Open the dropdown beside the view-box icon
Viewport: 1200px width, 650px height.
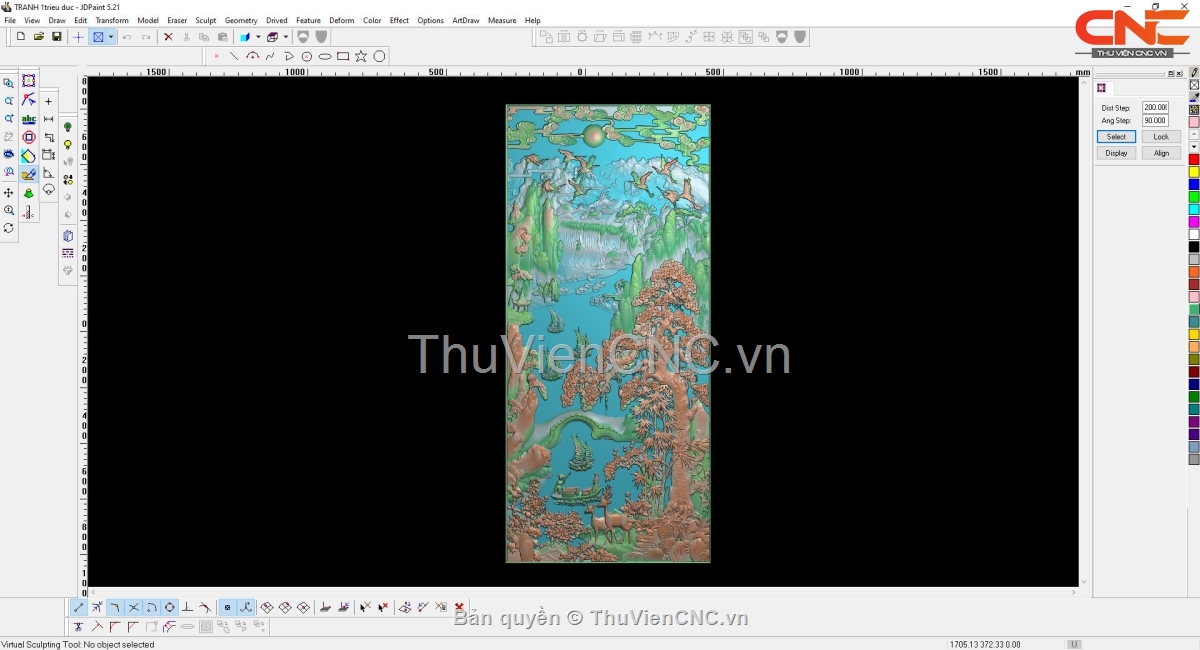(x=111, y=37)
